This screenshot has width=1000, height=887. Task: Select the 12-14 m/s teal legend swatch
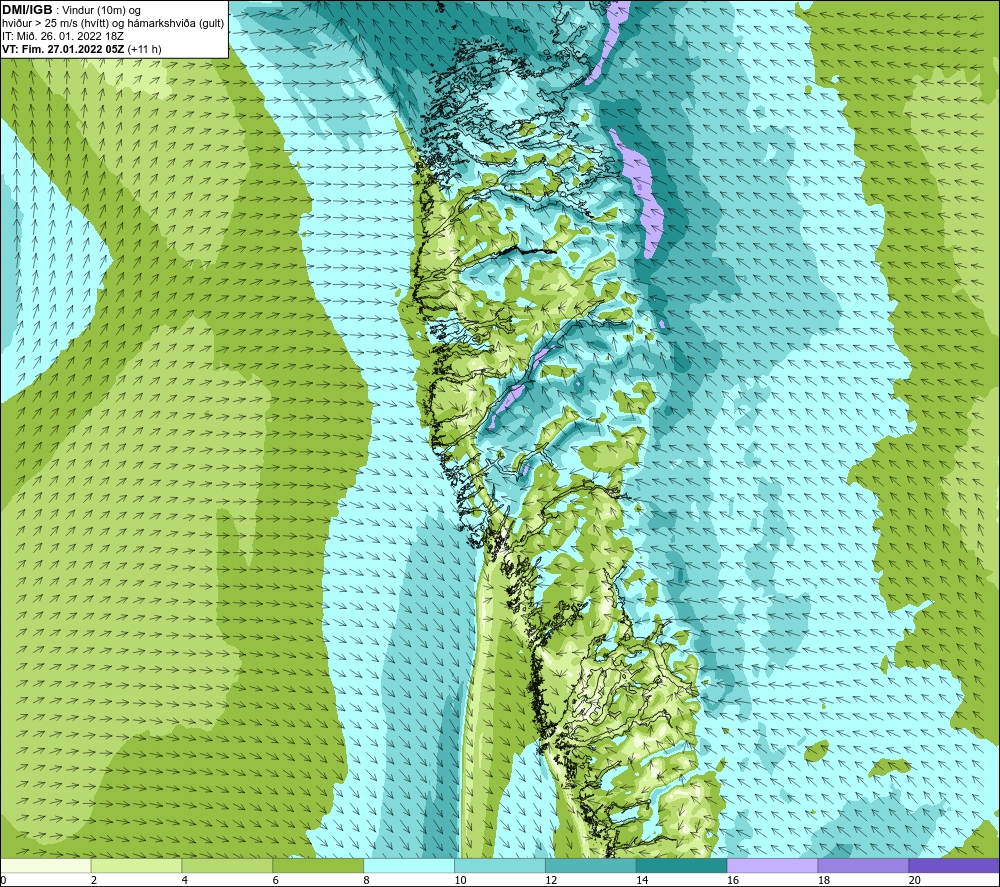tap(591, 865)
